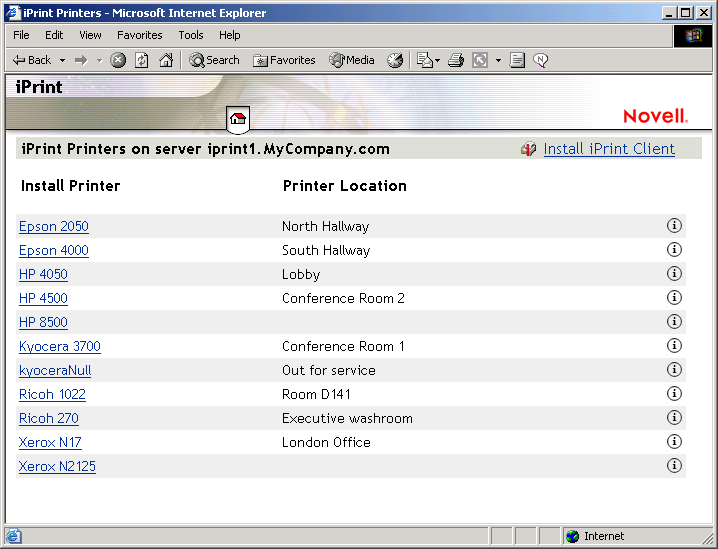This screenshot has height=549, width=718.
Task: Click the Edit document toolbar icon
Action: click(x=517, y=60)
